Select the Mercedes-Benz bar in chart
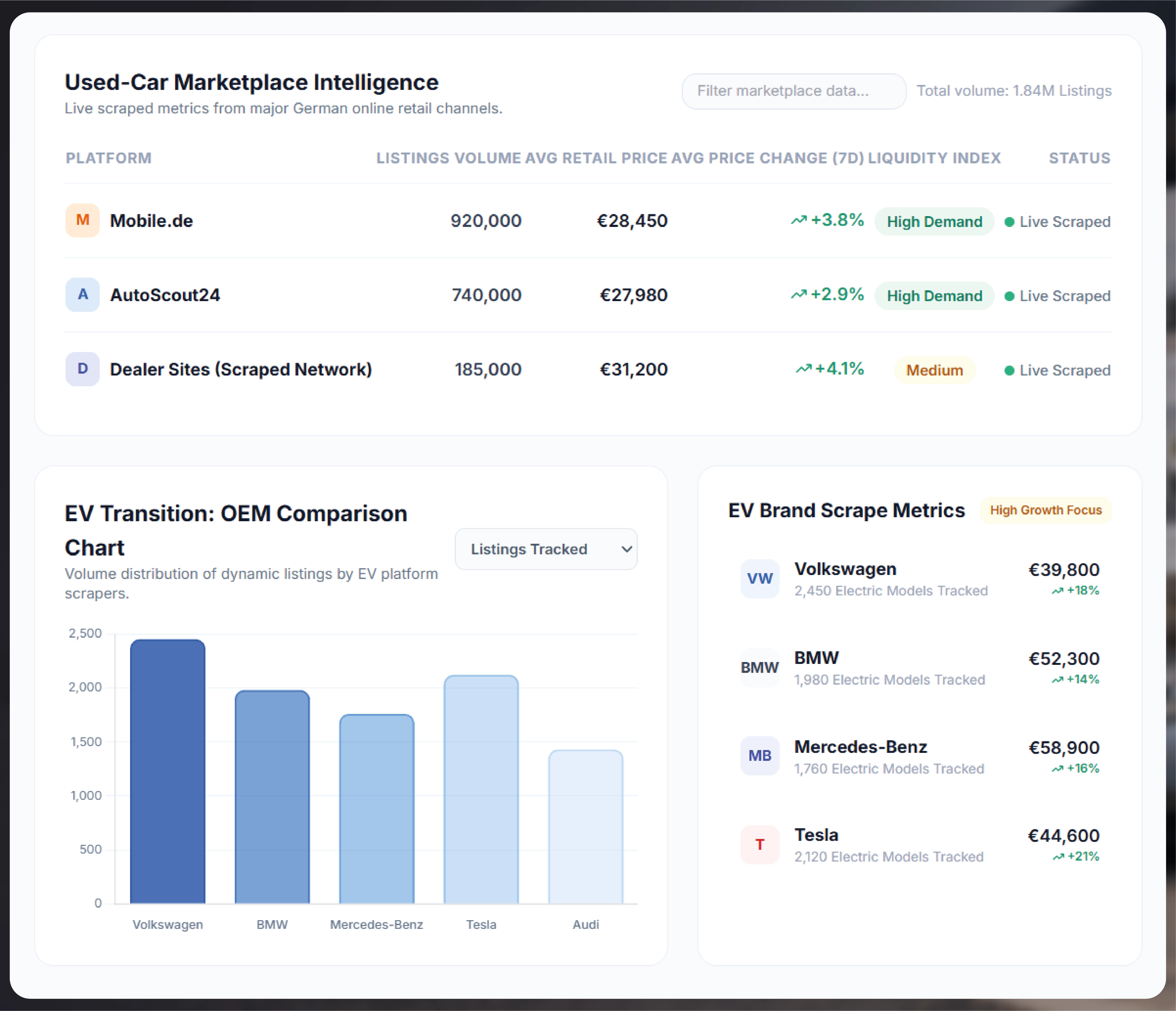The image size is (1176, 1011). pyautogui.click(x=376, y=808)
